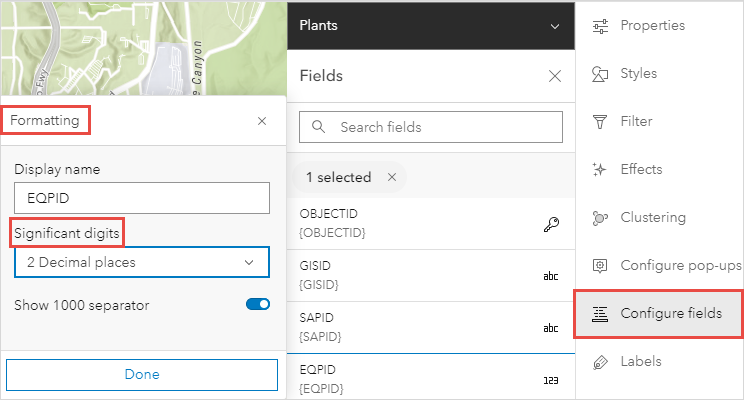This screenshot has width=744, height=400.
Task: Select the Filter funnel icon
Action: [x=601, y=122]
